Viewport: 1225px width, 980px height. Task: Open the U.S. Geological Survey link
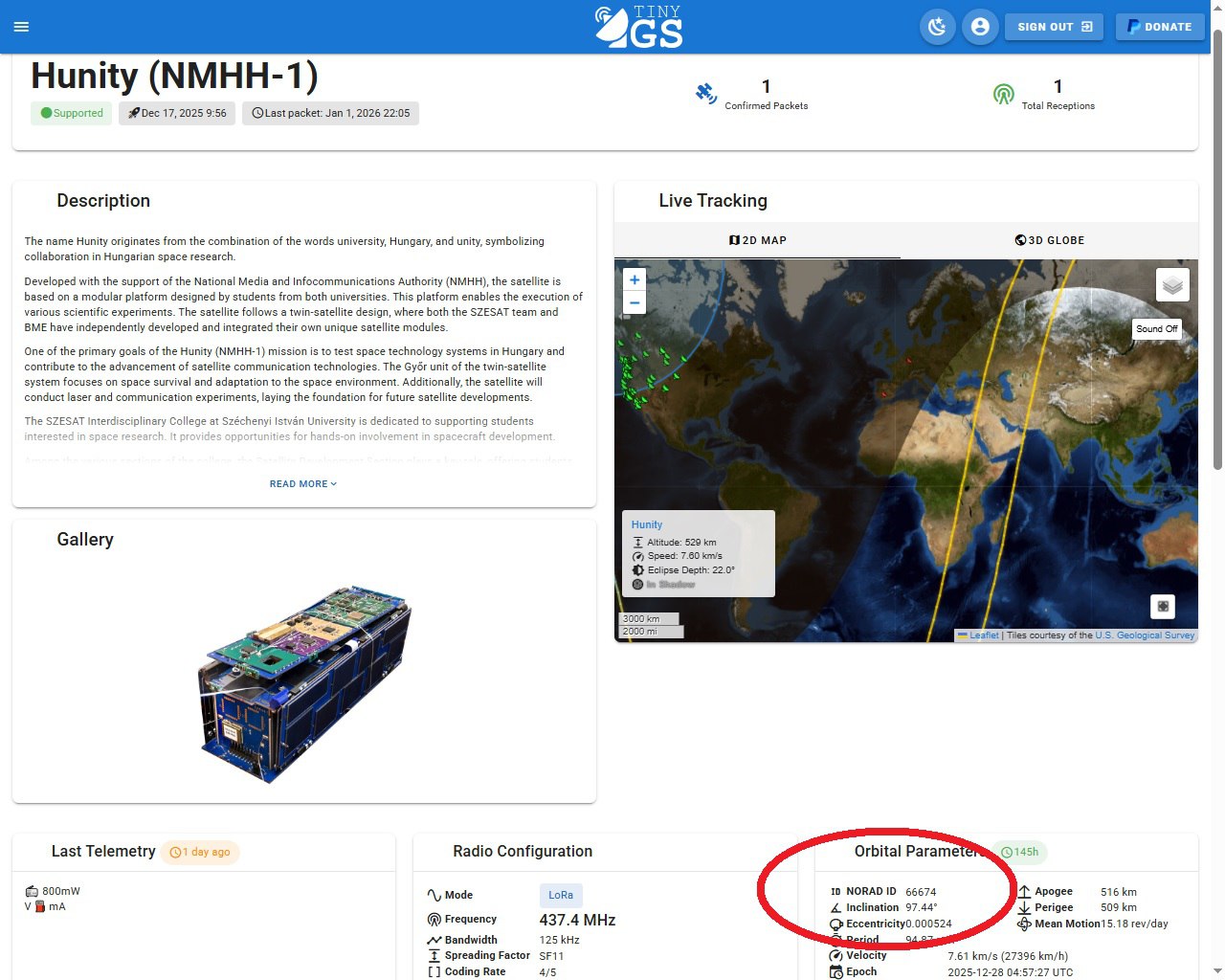pyautogui.click(x=1145, y=635)
